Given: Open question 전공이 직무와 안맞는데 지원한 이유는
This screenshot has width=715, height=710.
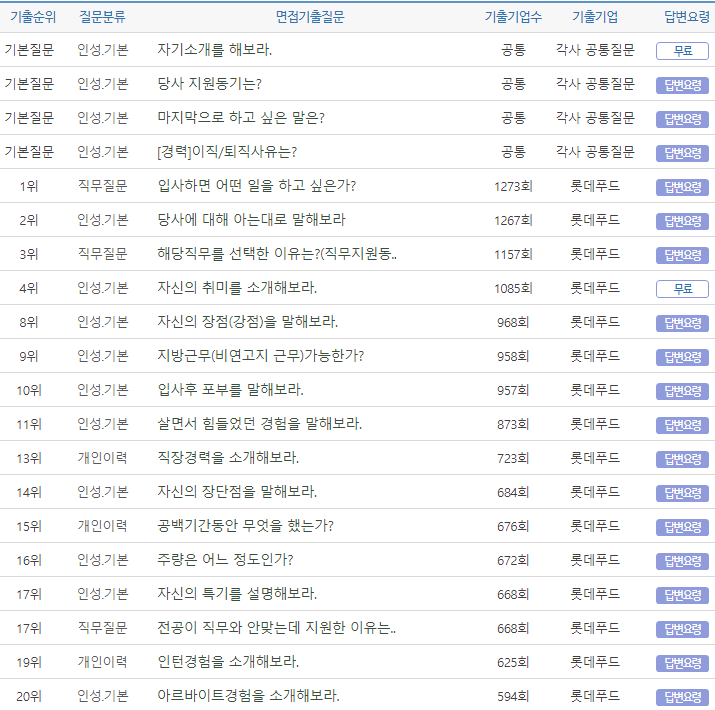Looking at the screenshot, I should coord(277,628).
